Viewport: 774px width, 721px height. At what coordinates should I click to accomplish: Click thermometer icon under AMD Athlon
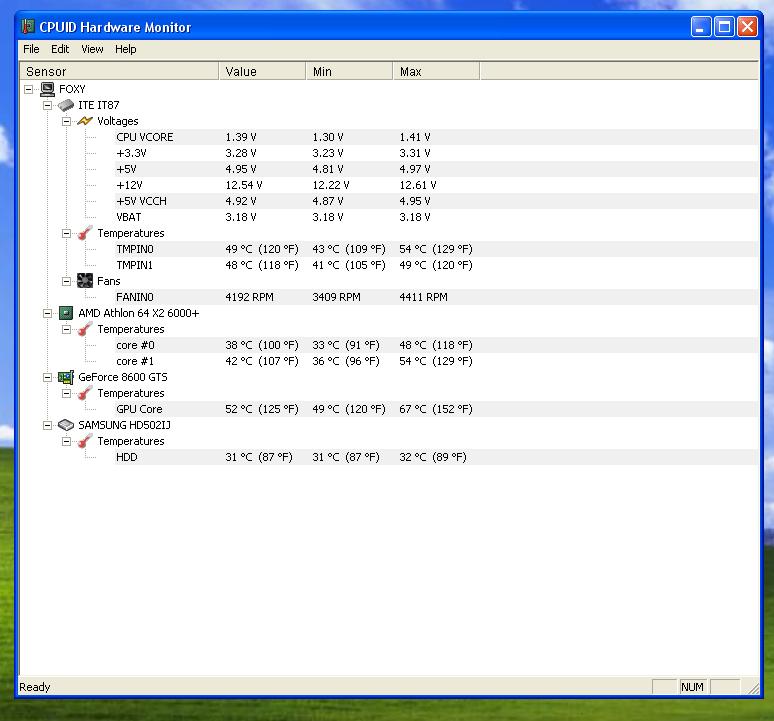tap(85, 329)
